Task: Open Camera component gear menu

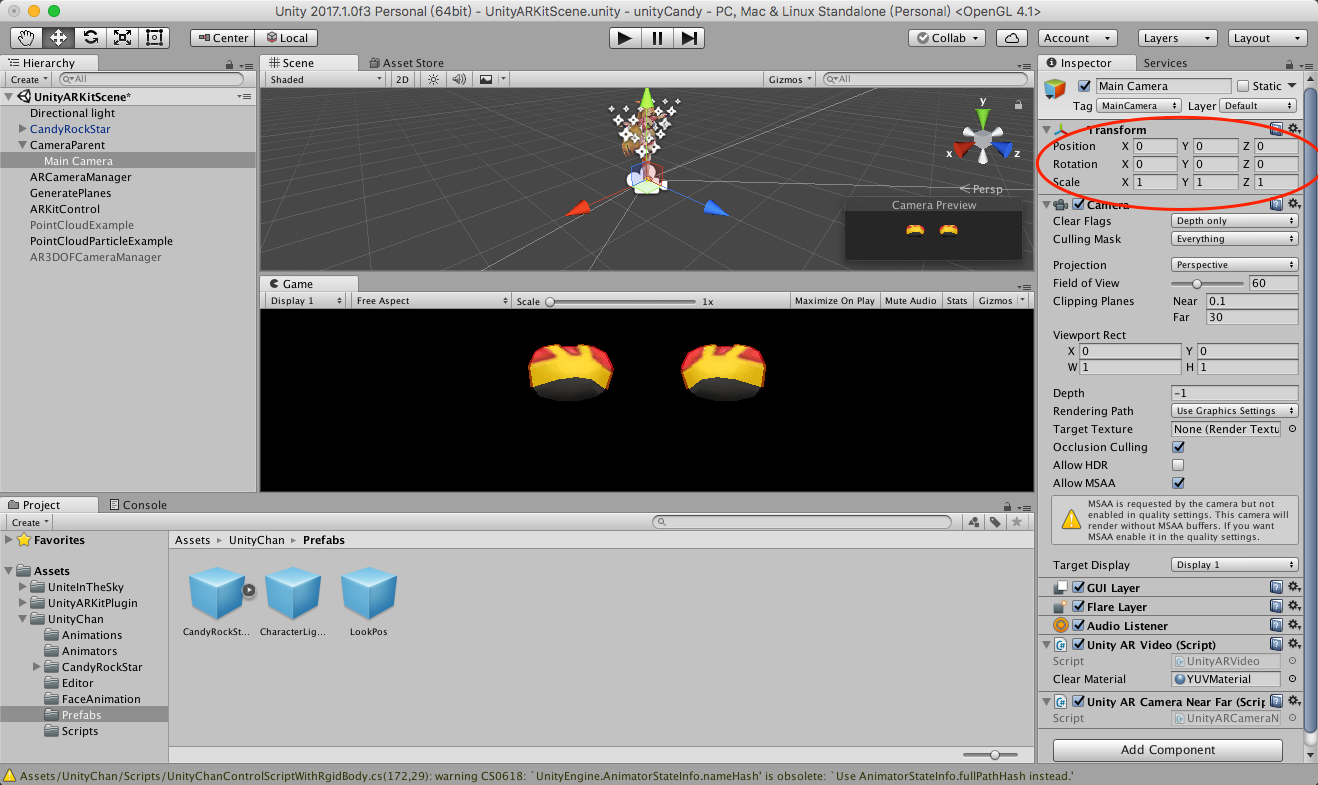Action: pyautogui.click(x=1293, y=204)
